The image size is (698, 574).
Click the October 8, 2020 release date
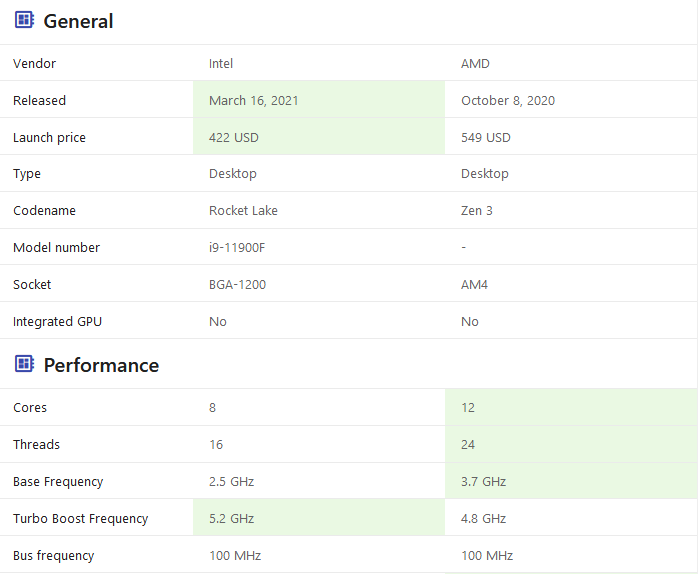tap(507, 101)
